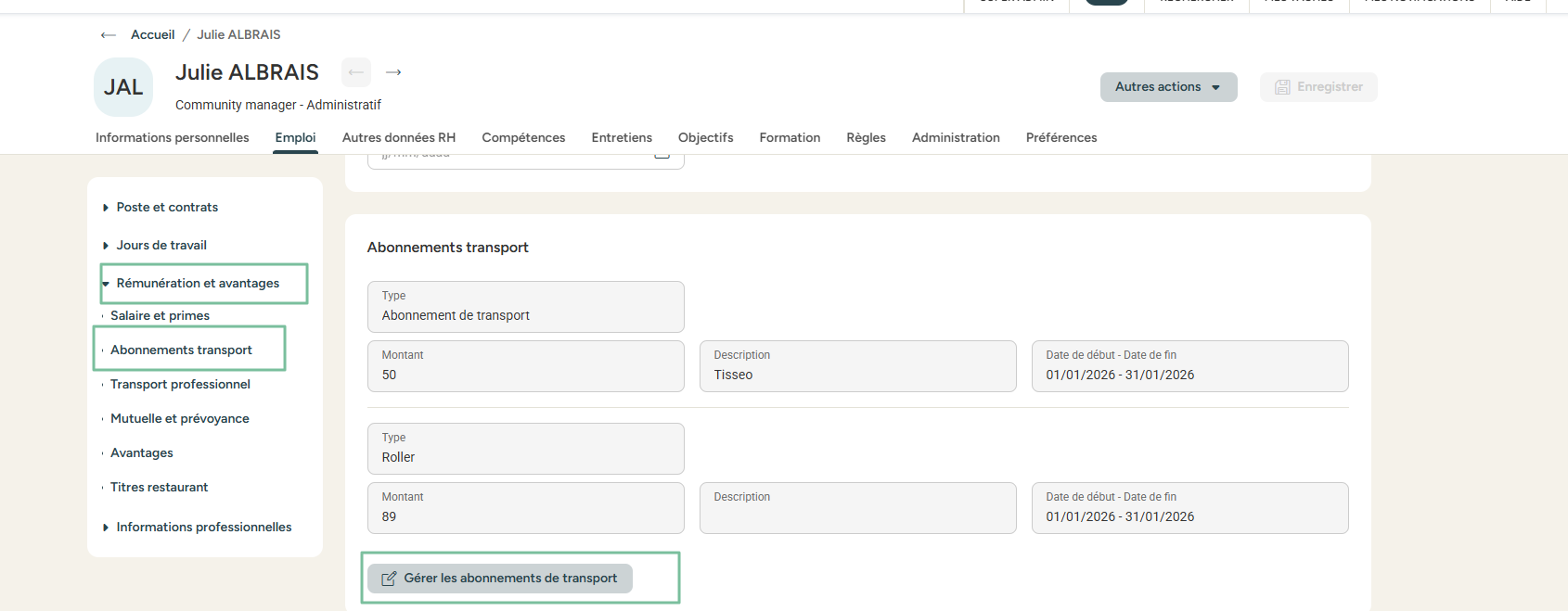Click the floppy disk icon on Enregistrer
Viewport: 1568px width, 611px height.
coord(1282,87)
